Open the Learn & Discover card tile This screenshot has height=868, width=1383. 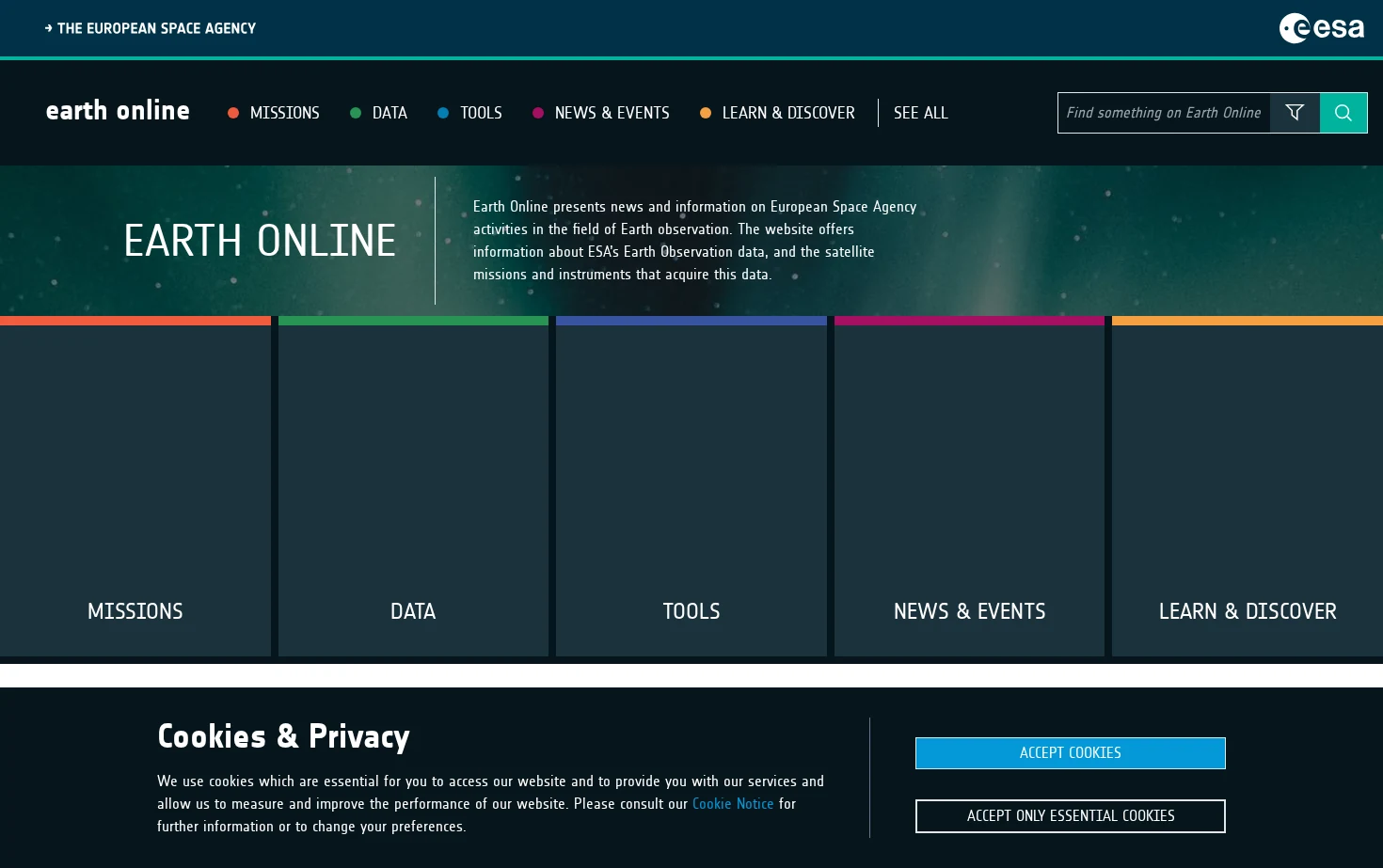pos(1248,486)
